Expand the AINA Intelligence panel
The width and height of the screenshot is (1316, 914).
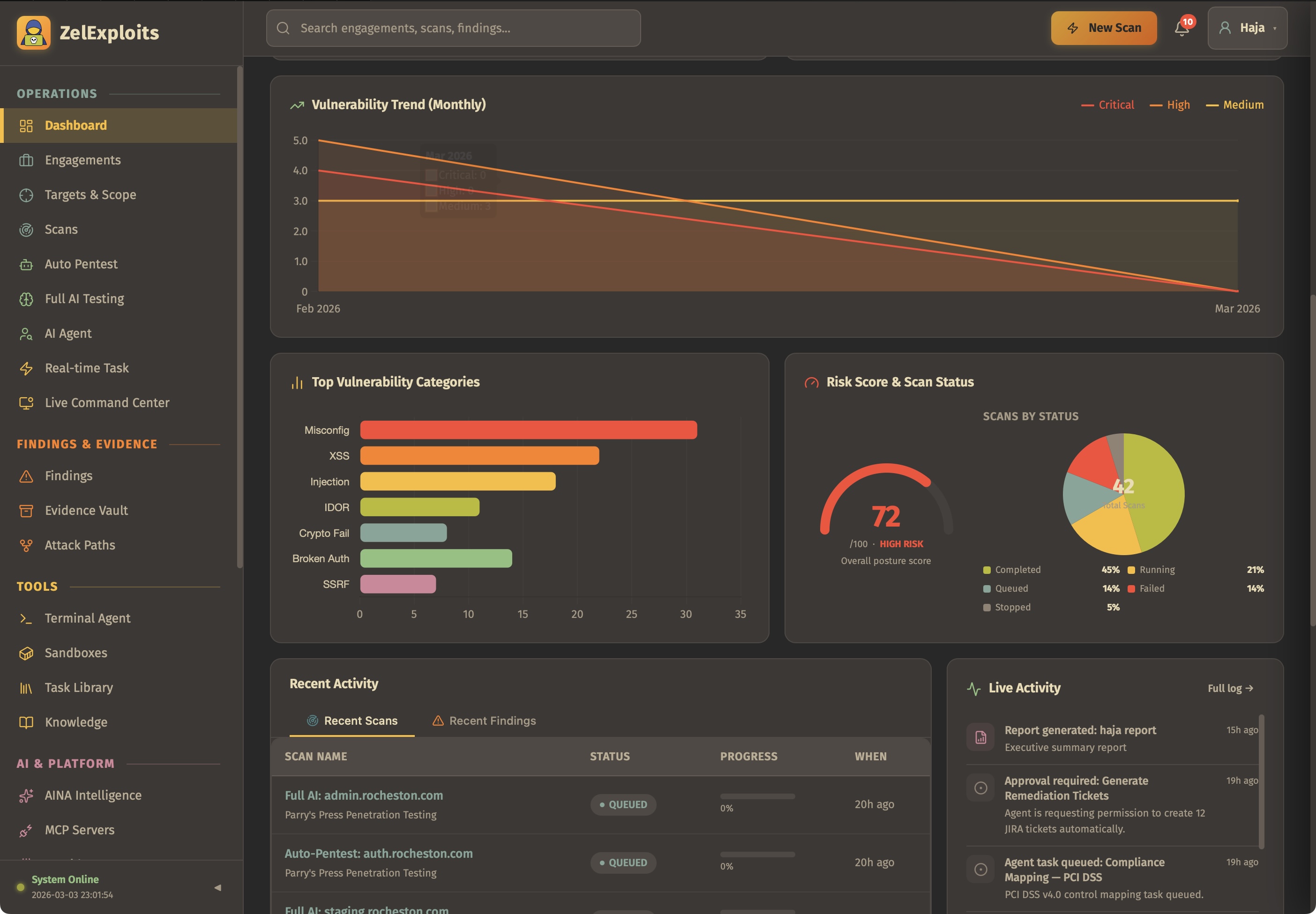(93, 795)
